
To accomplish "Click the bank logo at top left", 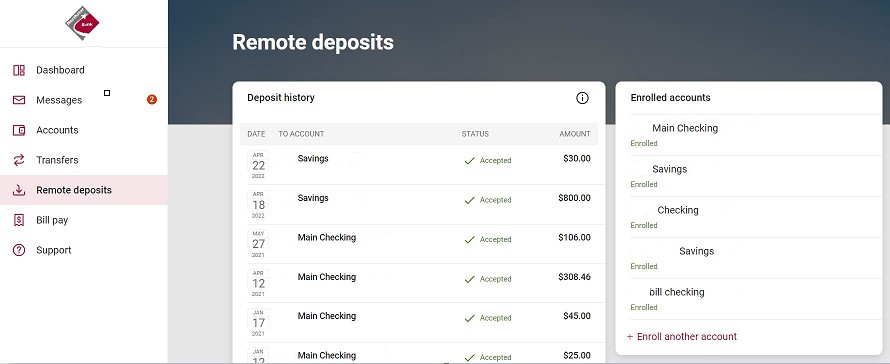I will (82, 23).
